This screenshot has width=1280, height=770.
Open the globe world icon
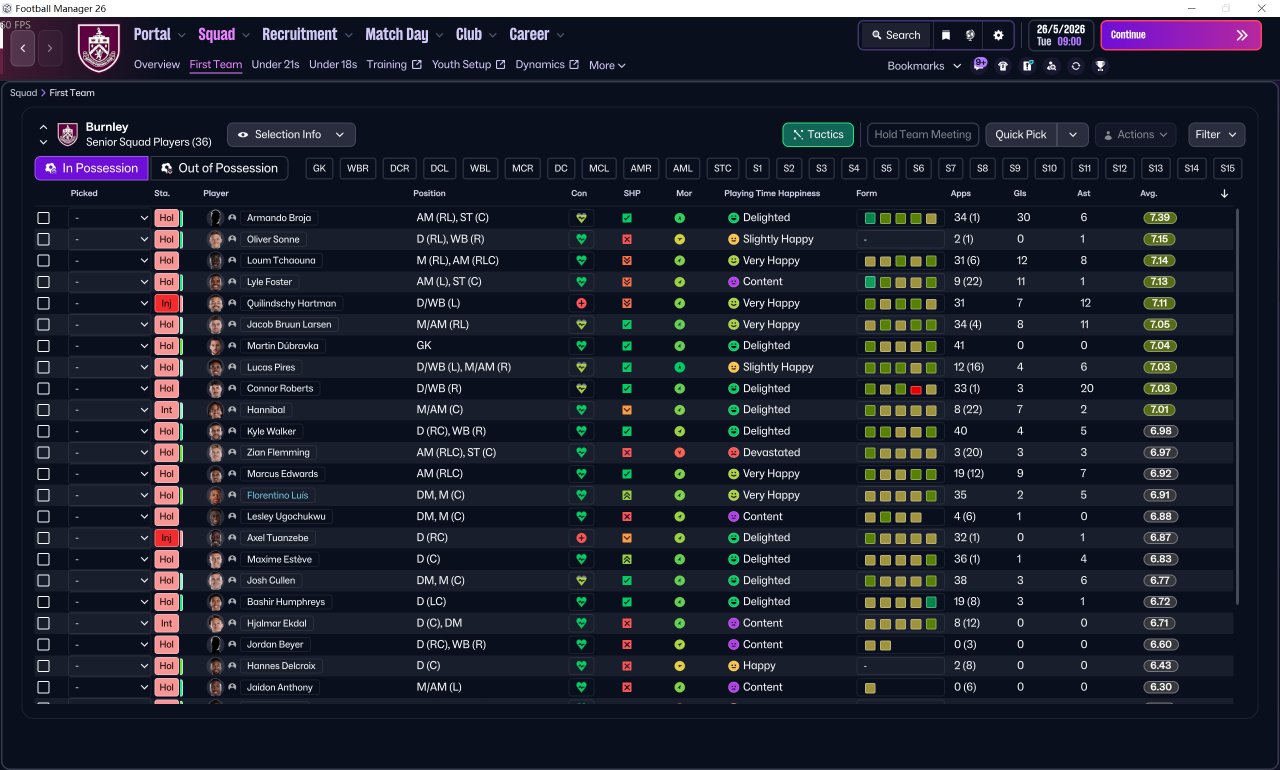click(970, 35)
